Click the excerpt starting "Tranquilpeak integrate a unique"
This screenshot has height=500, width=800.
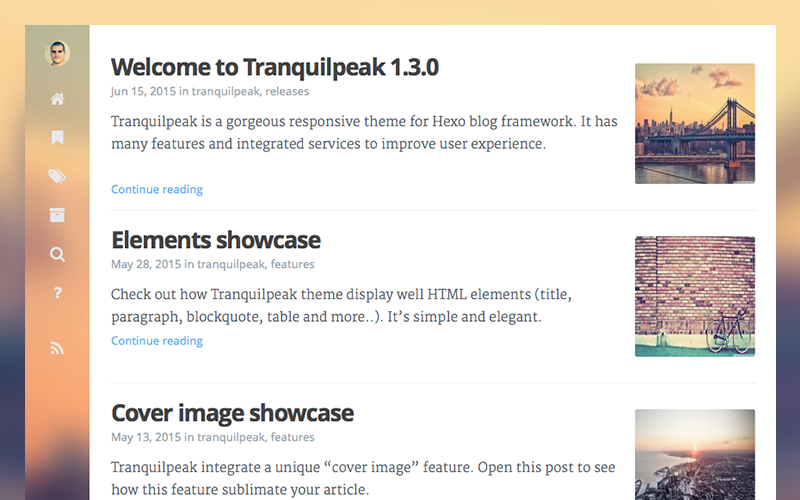pos(363,479)
